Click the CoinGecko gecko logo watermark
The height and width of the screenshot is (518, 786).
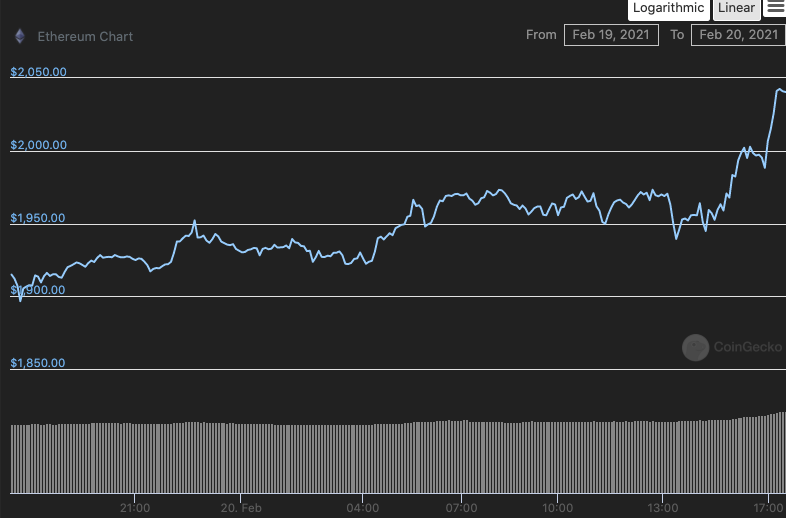695,348
